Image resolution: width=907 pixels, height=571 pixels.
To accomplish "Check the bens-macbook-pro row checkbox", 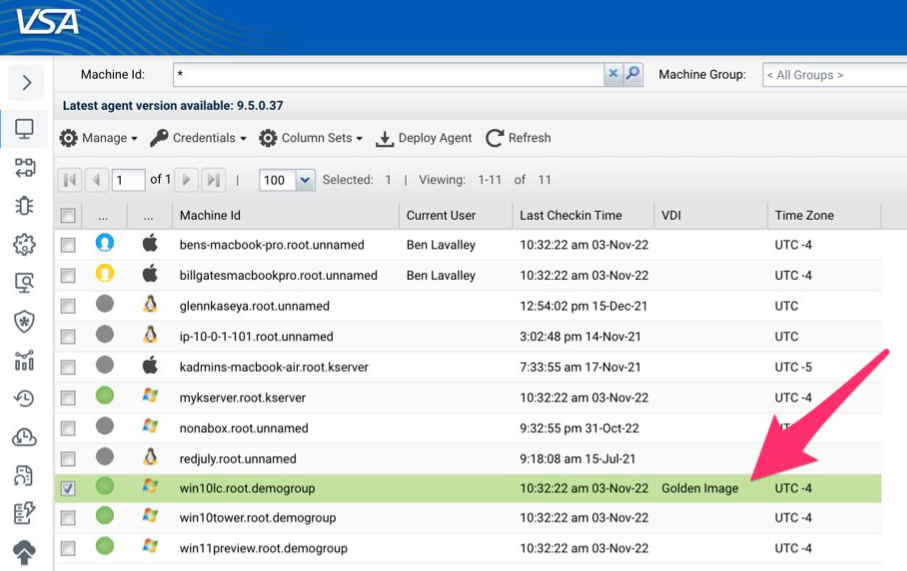I will tap(68, 245).
